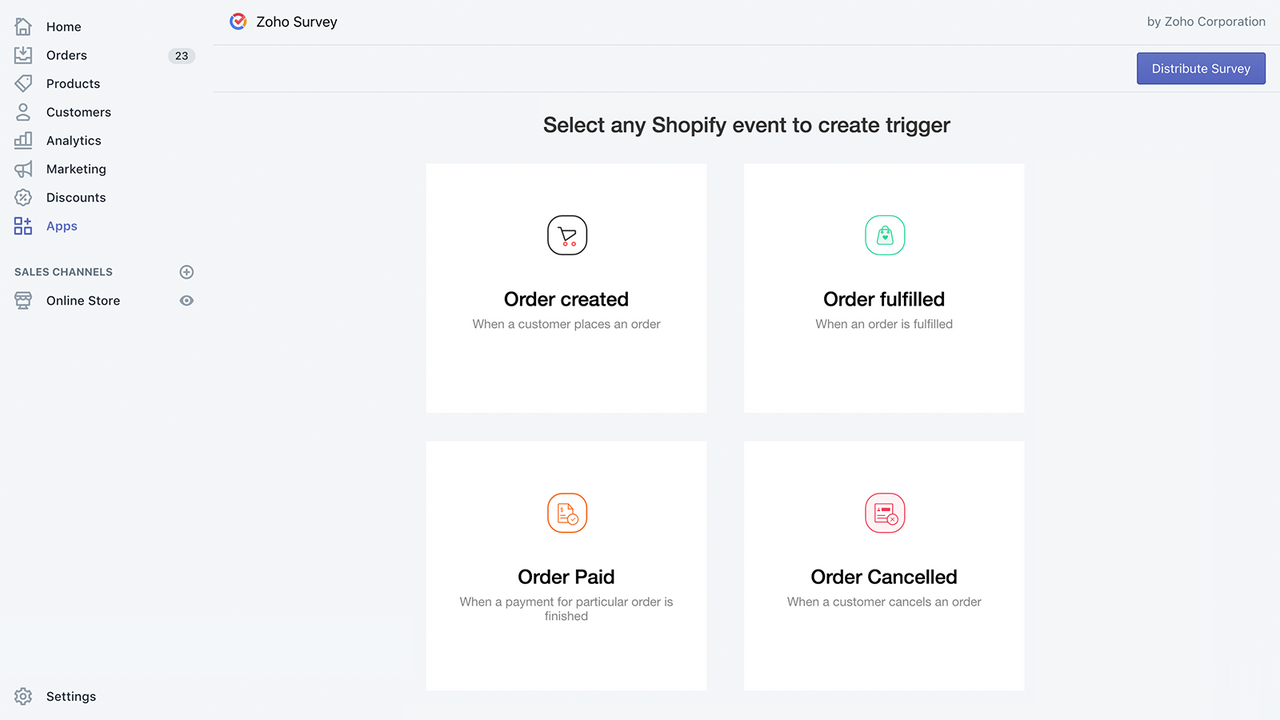The width and height of the screenshot is (1280, 720).
Task: Click the Order Paid payment icon
Action: point(566,513)
